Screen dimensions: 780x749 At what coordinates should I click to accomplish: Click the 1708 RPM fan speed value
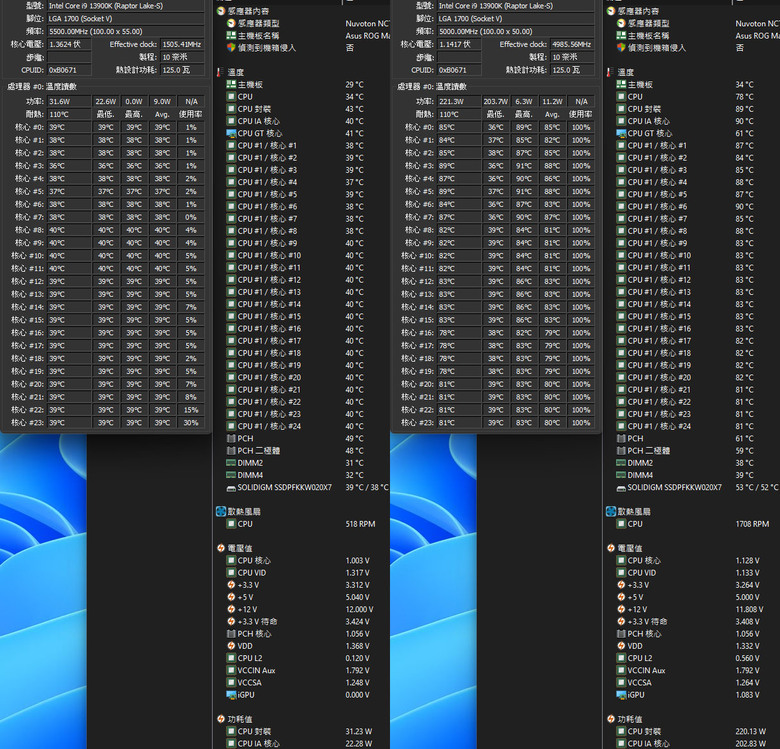752,524
